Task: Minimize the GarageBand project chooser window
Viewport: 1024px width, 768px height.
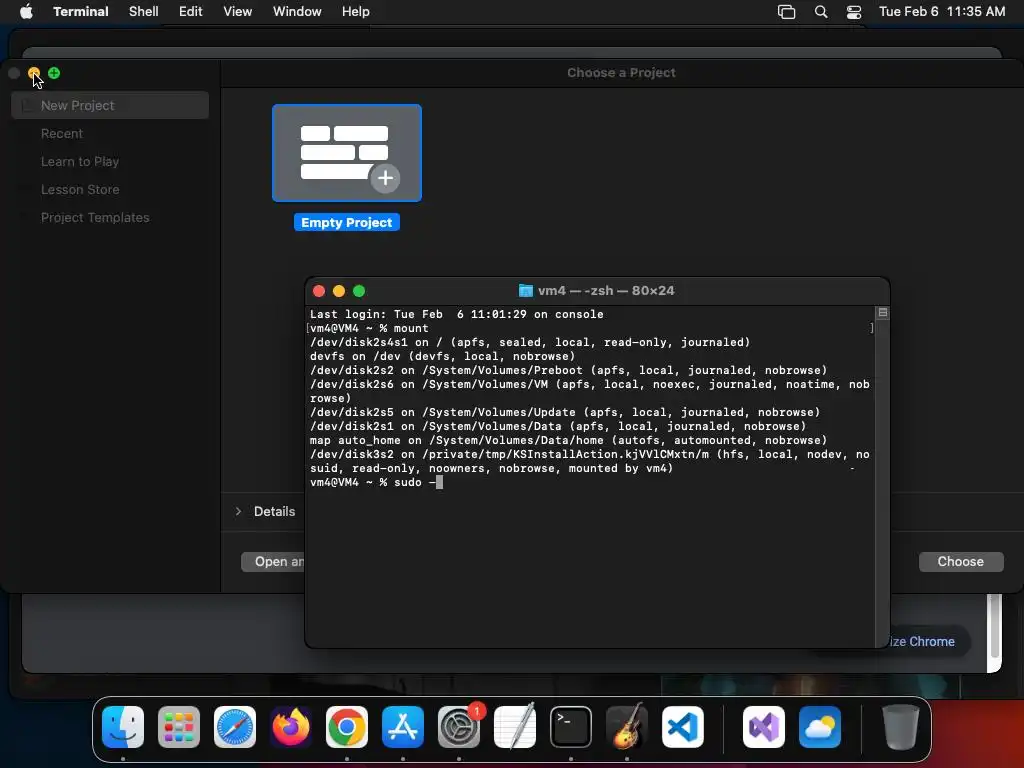Action: [x=34, y=73]
